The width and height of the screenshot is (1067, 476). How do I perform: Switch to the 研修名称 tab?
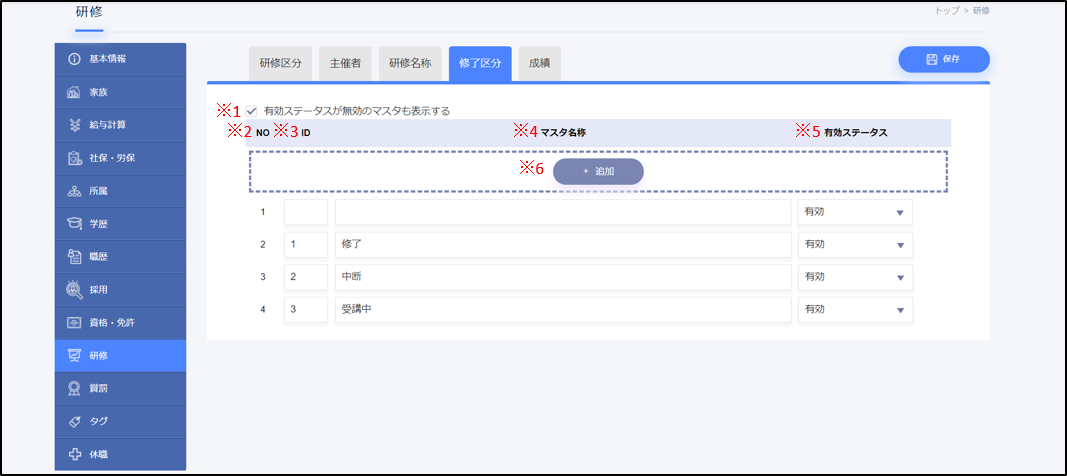tap(410, 63)
